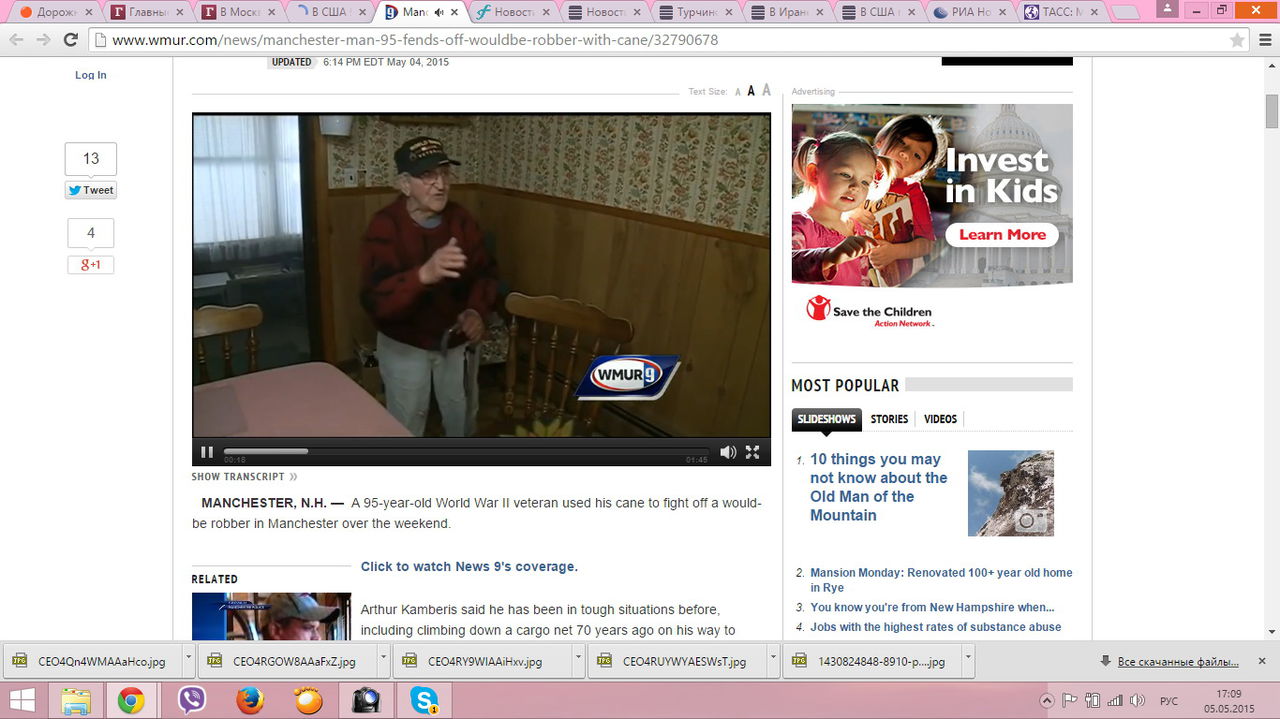Click Learn More in the ad

pos(1002,235)
